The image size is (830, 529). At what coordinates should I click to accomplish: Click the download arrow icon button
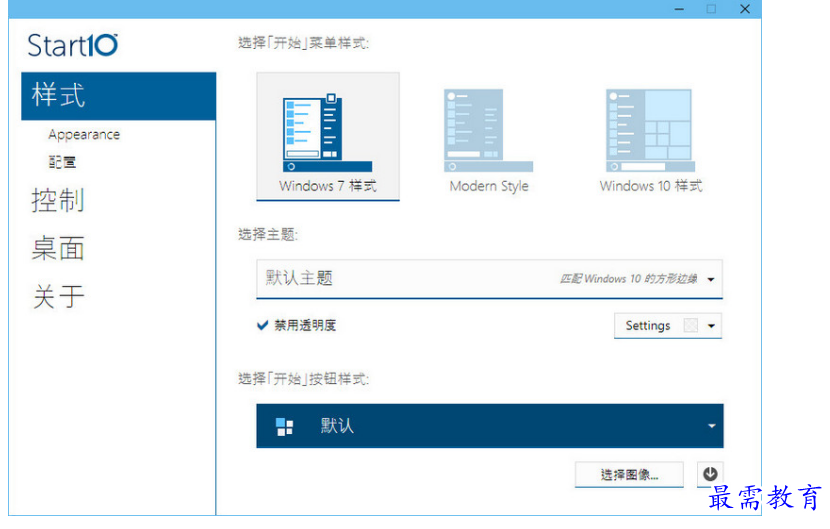[x=710, y=474]
